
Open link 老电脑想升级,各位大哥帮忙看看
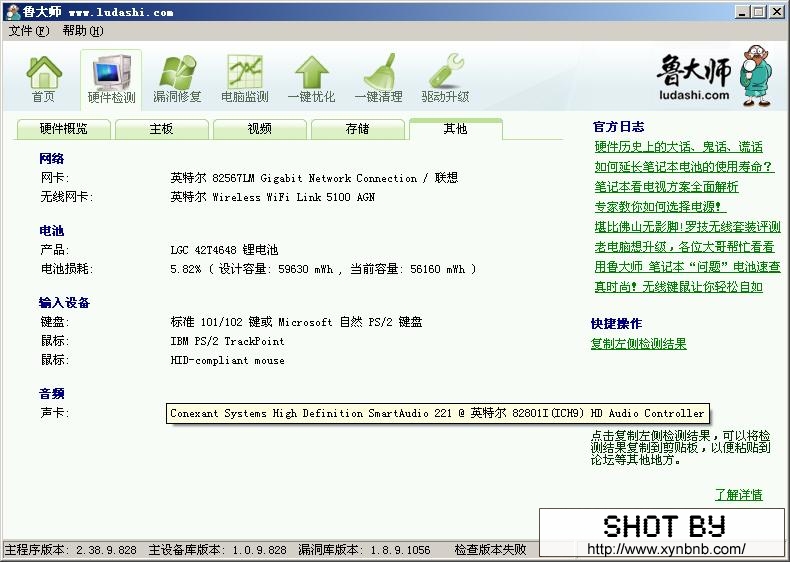pyautogui.click(x=684, y=247)
